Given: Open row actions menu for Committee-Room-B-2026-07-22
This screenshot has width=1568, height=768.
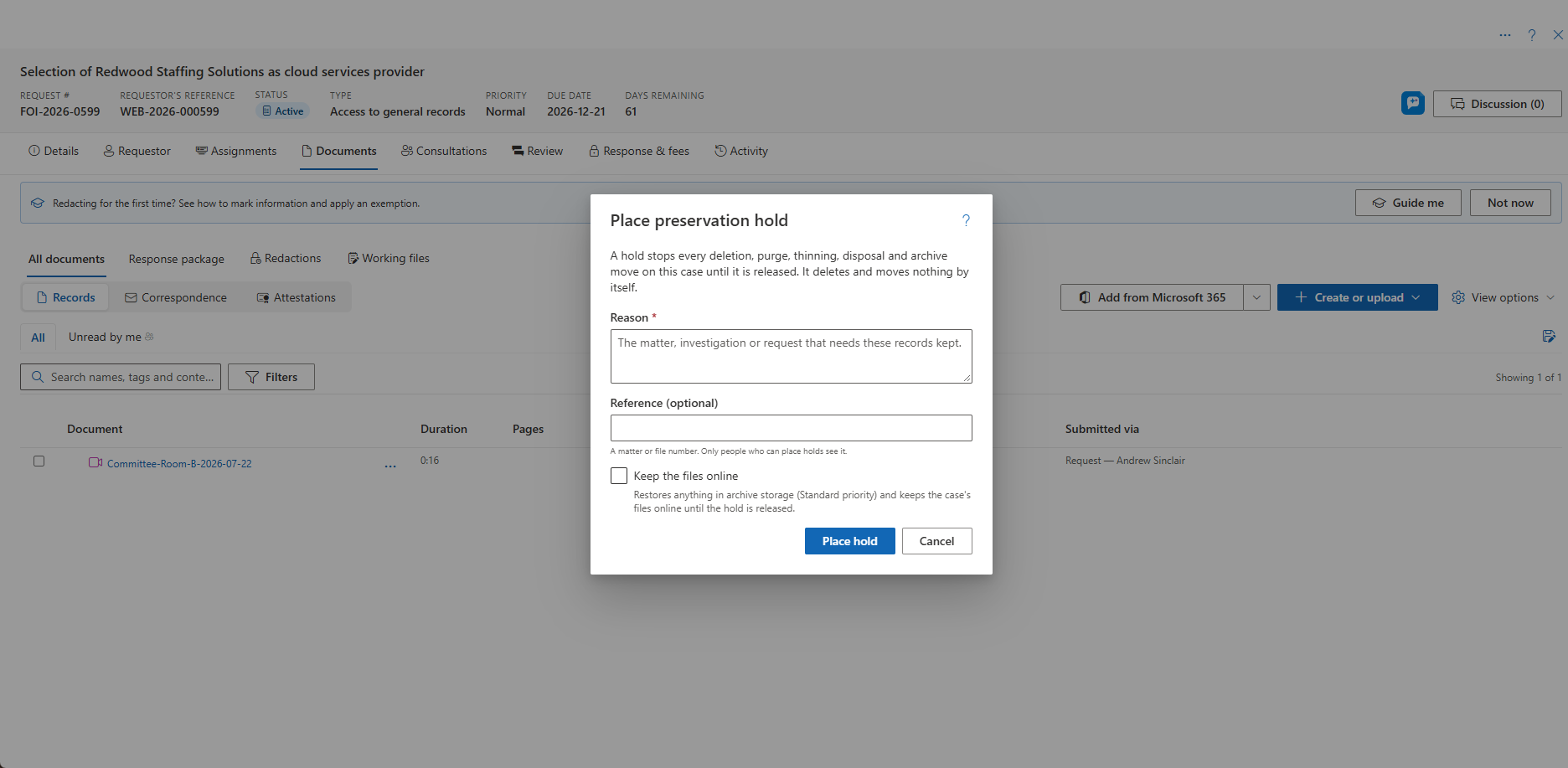Looking at the screenshot, I should click(390, 465).
